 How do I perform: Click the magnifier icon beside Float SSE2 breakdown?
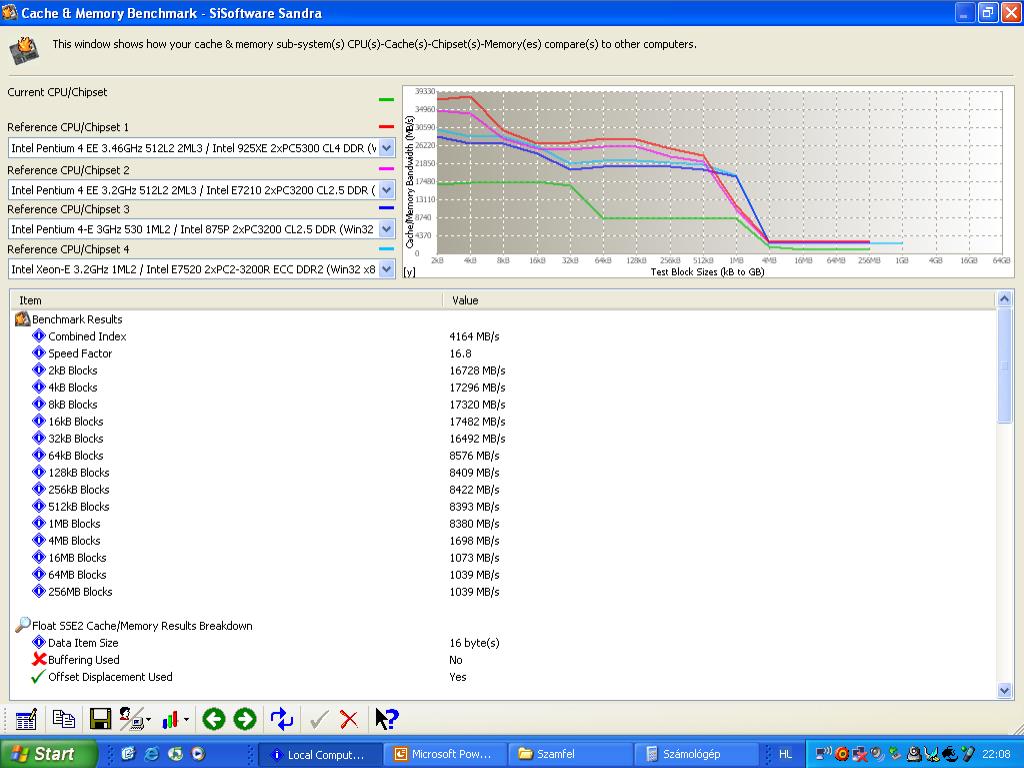point(23,625)
